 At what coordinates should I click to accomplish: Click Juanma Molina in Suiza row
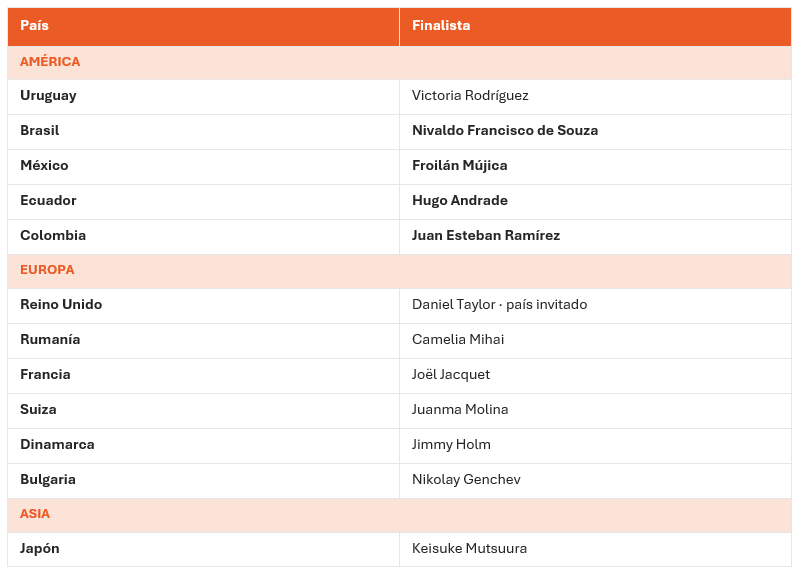460,409
